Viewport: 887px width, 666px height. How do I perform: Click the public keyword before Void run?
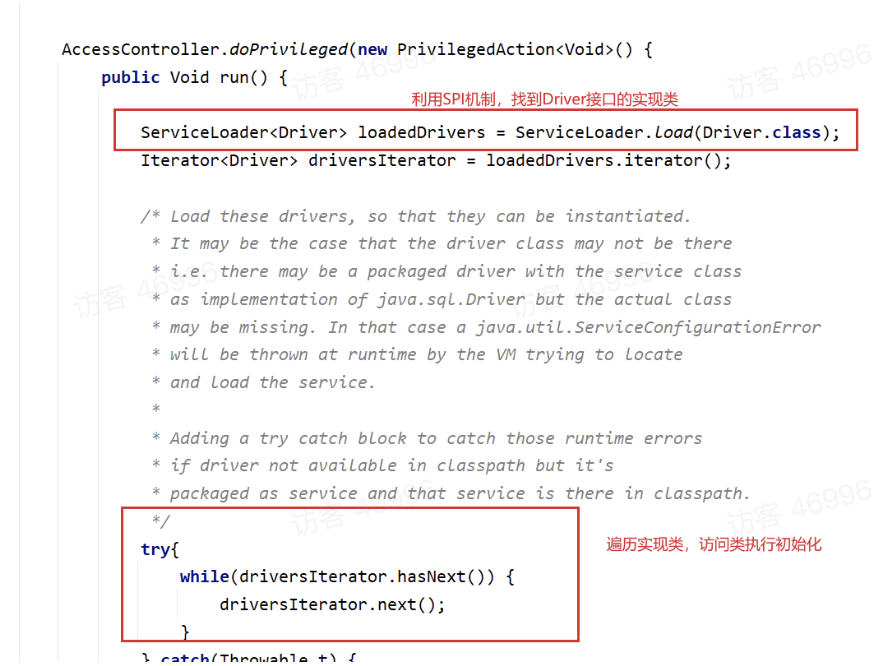[x=130, y=78]
